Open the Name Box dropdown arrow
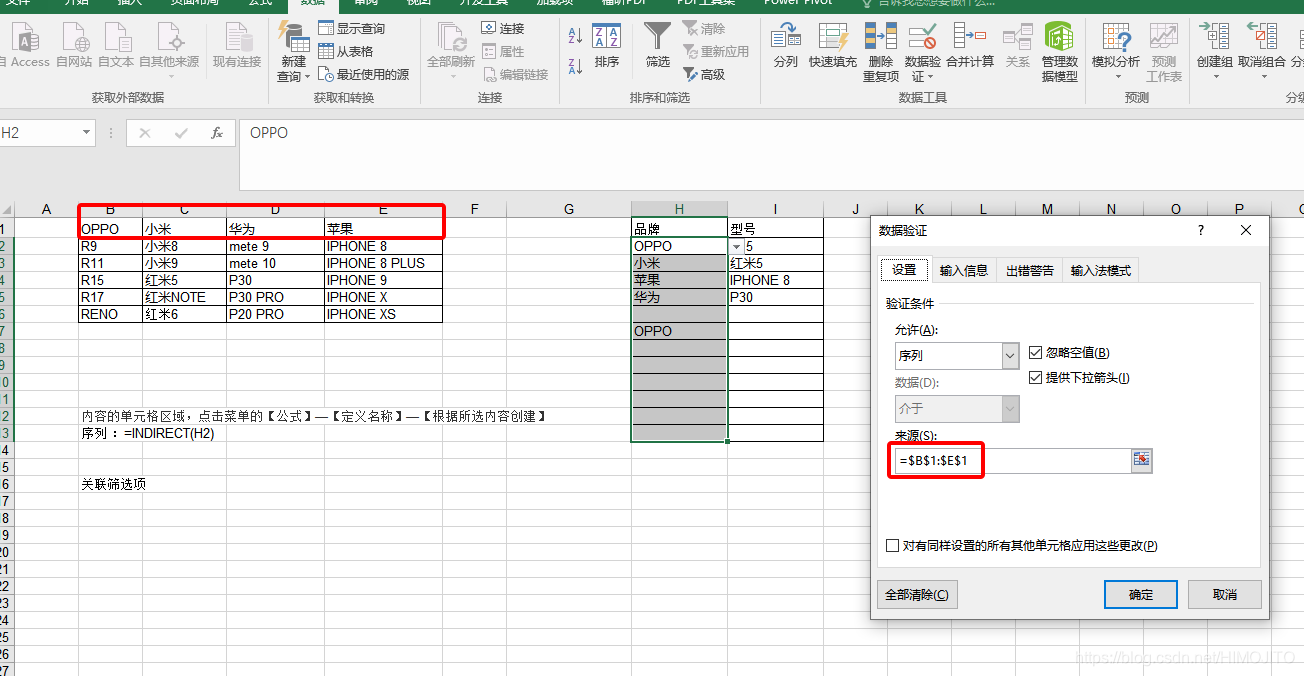Image resolution: width=1304 pixels, height=676 pixels. (x=87, y=133)
